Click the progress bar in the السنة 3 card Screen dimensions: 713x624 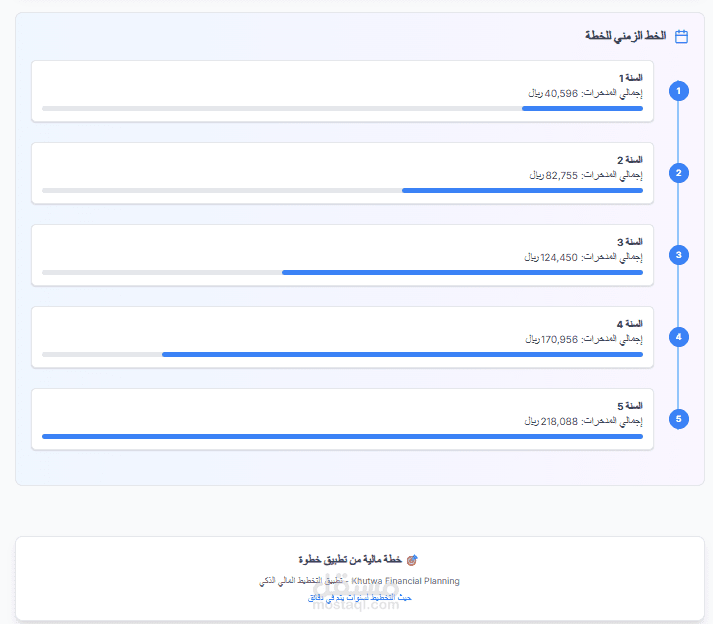[x=342, y=272]
